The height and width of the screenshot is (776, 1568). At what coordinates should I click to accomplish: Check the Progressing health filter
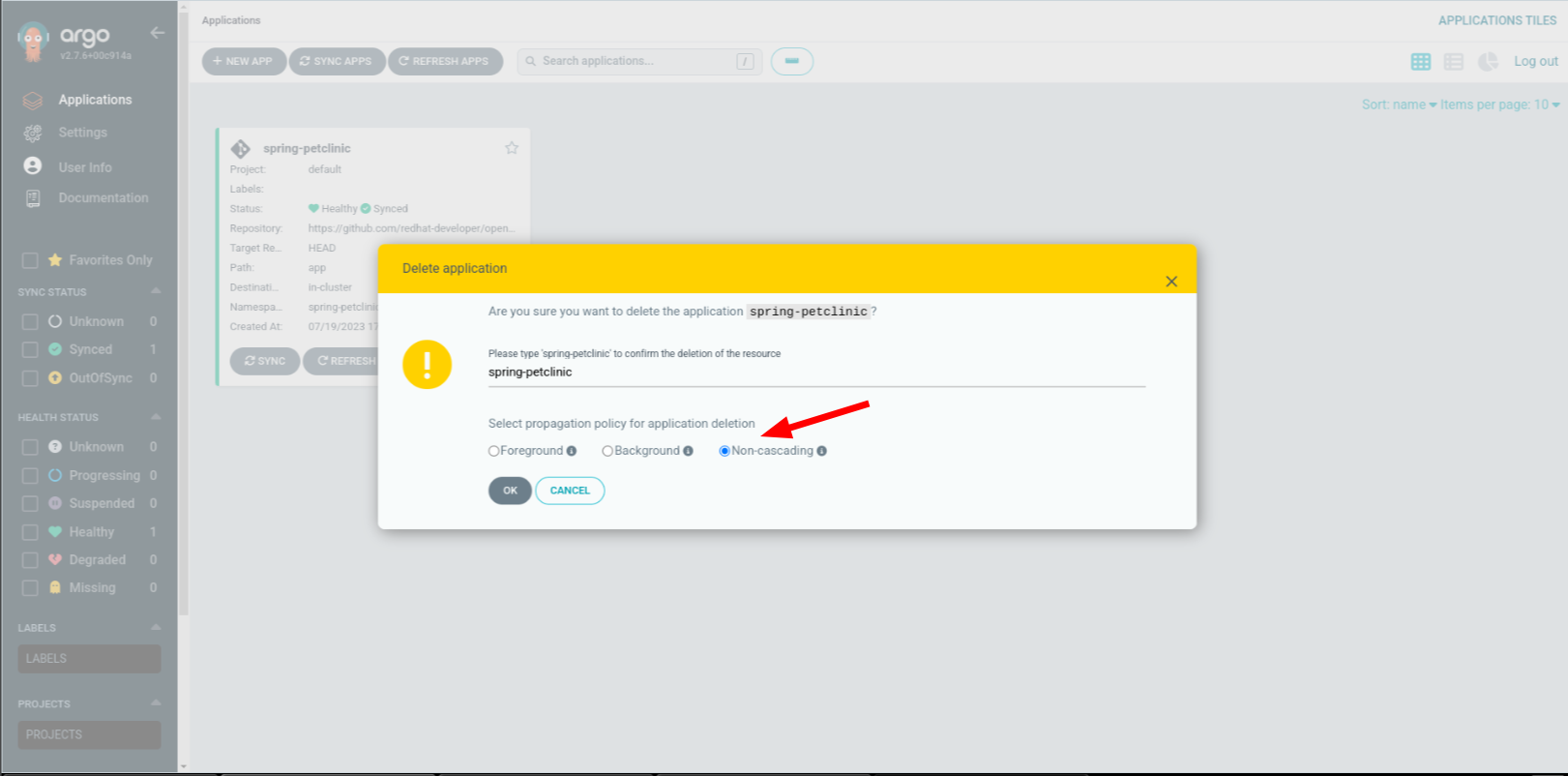pos(30,475)
